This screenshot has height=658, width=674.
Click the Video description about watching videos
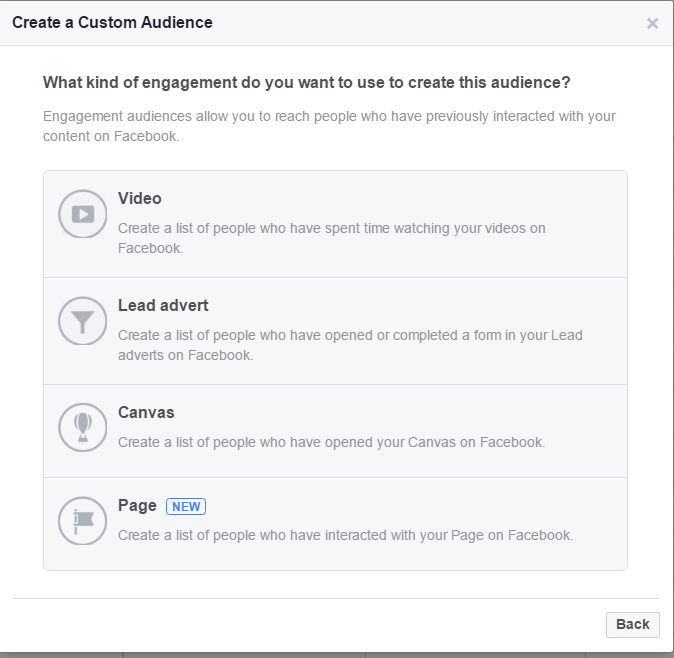point(332,238)
